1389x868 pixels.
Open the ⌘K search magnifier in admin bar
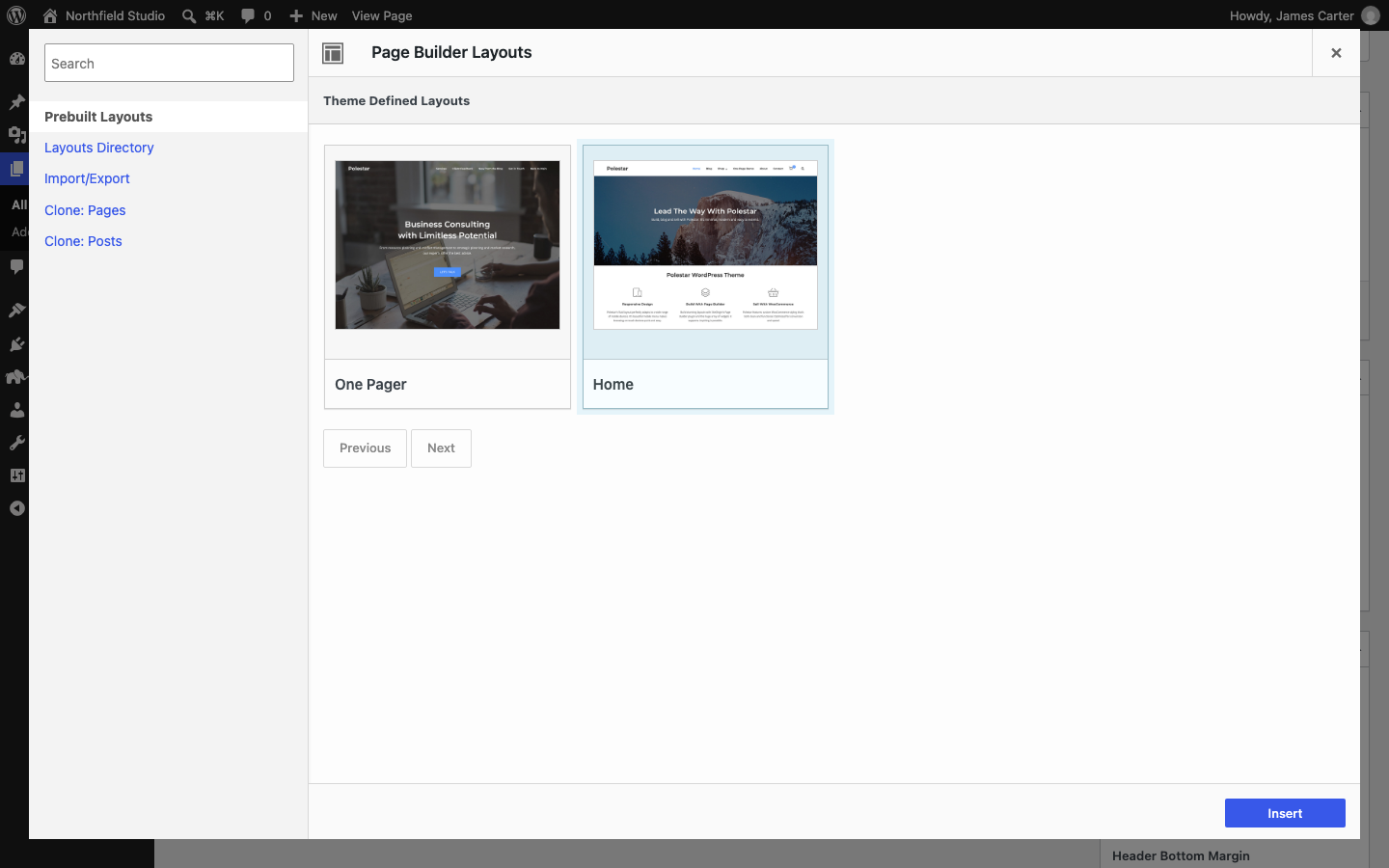coord(189,15)
